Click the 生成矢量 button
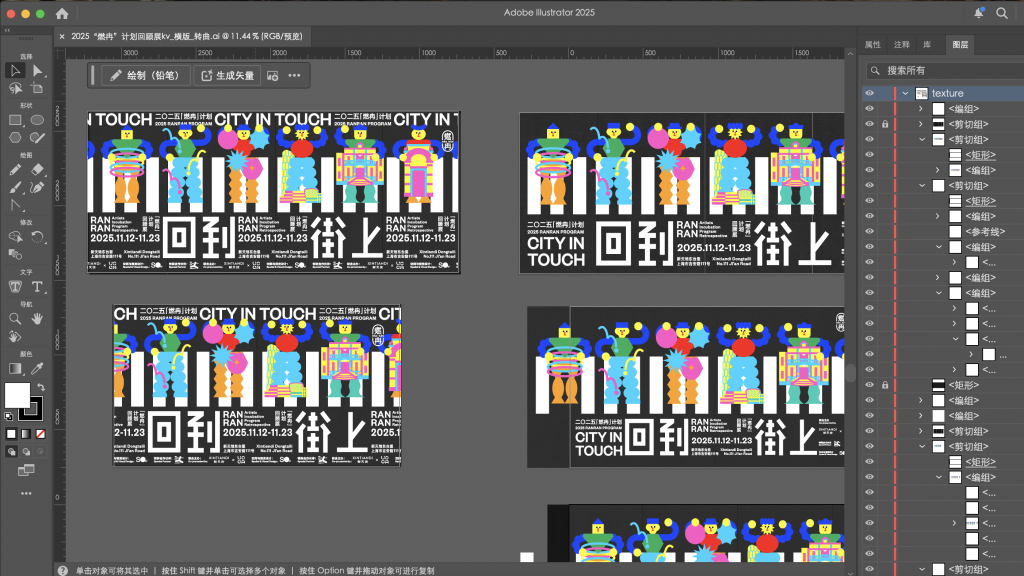The image size is (1024, 576). pyautogui.click(x=228, y=75)
